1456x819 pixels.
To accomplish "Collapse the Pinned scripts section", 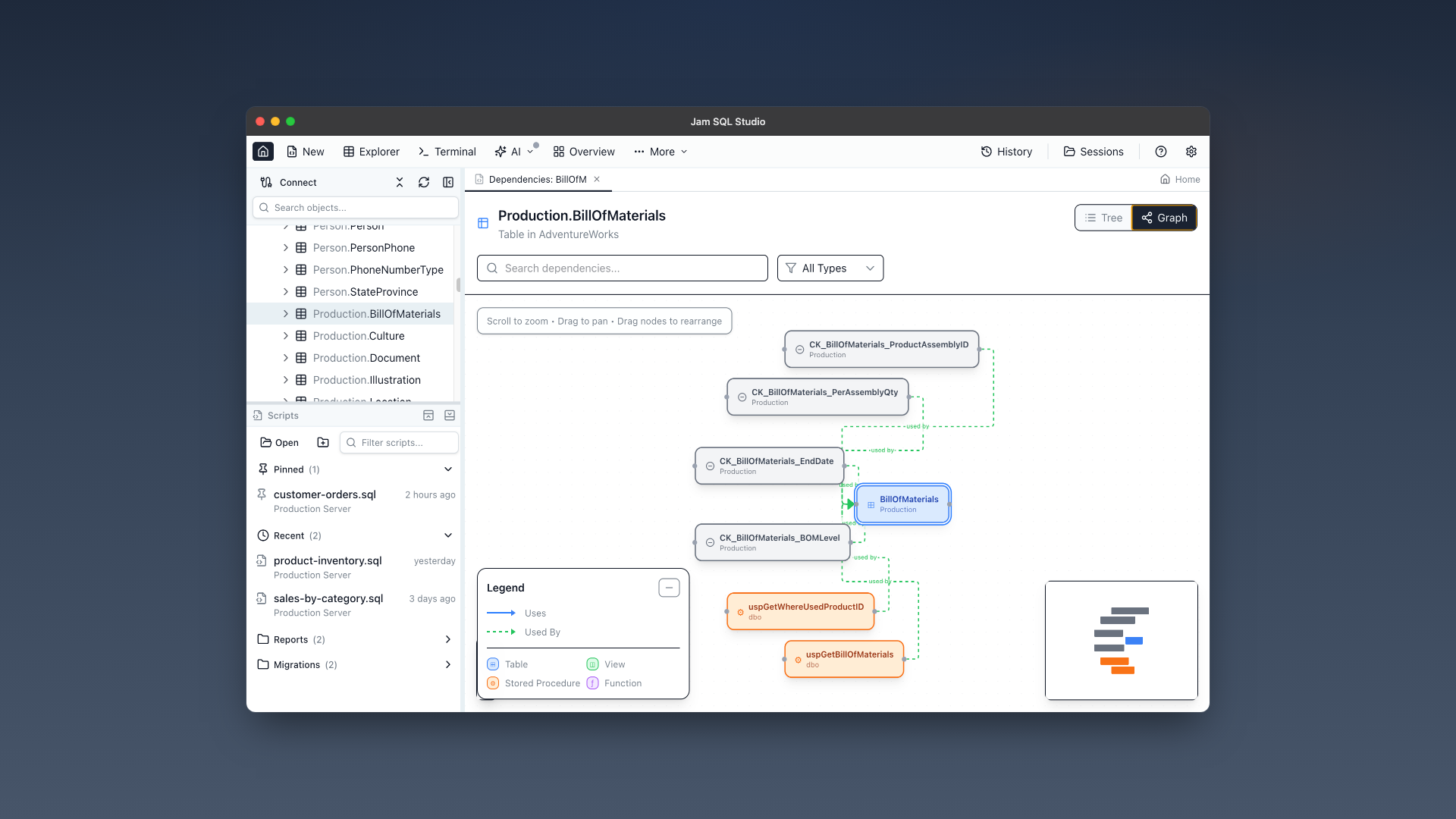I will pyautogui.click(x=448, y=469).
